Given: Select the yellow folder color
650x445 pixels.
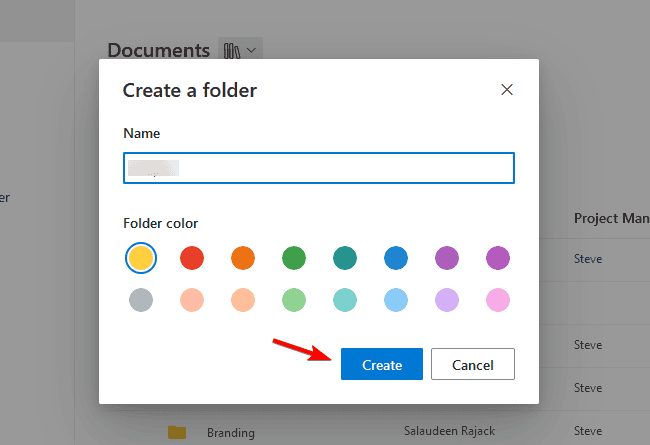Looking at the screenshot, I should [141, 259].
